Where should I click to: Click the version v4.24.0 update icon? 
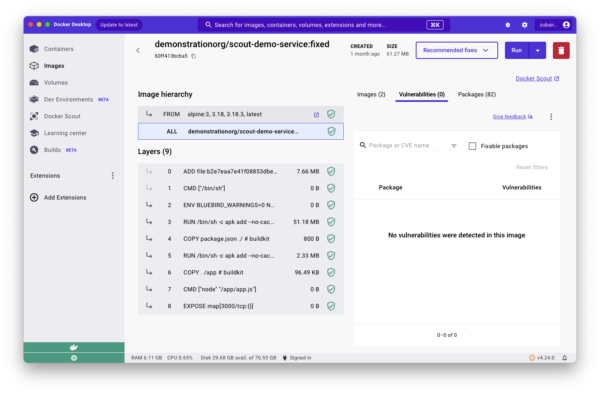pos(532,358)
